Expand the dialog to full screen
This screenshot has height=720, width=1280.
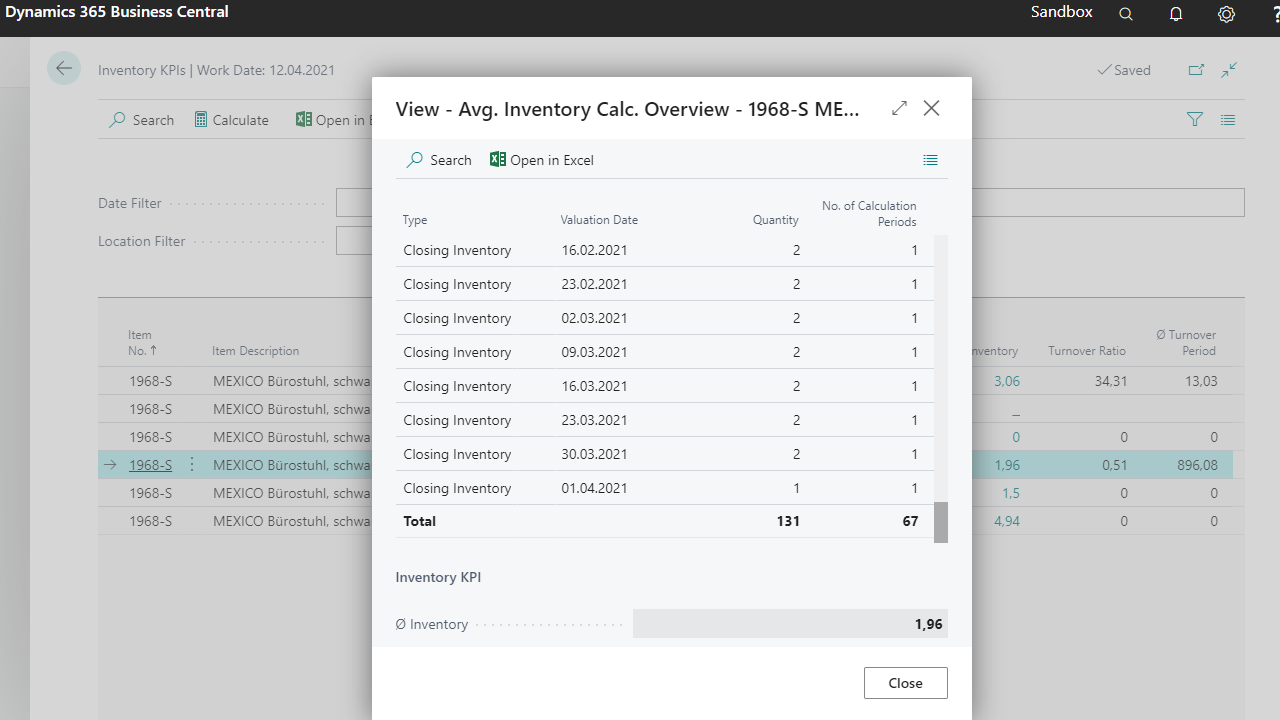click(899, 108)
